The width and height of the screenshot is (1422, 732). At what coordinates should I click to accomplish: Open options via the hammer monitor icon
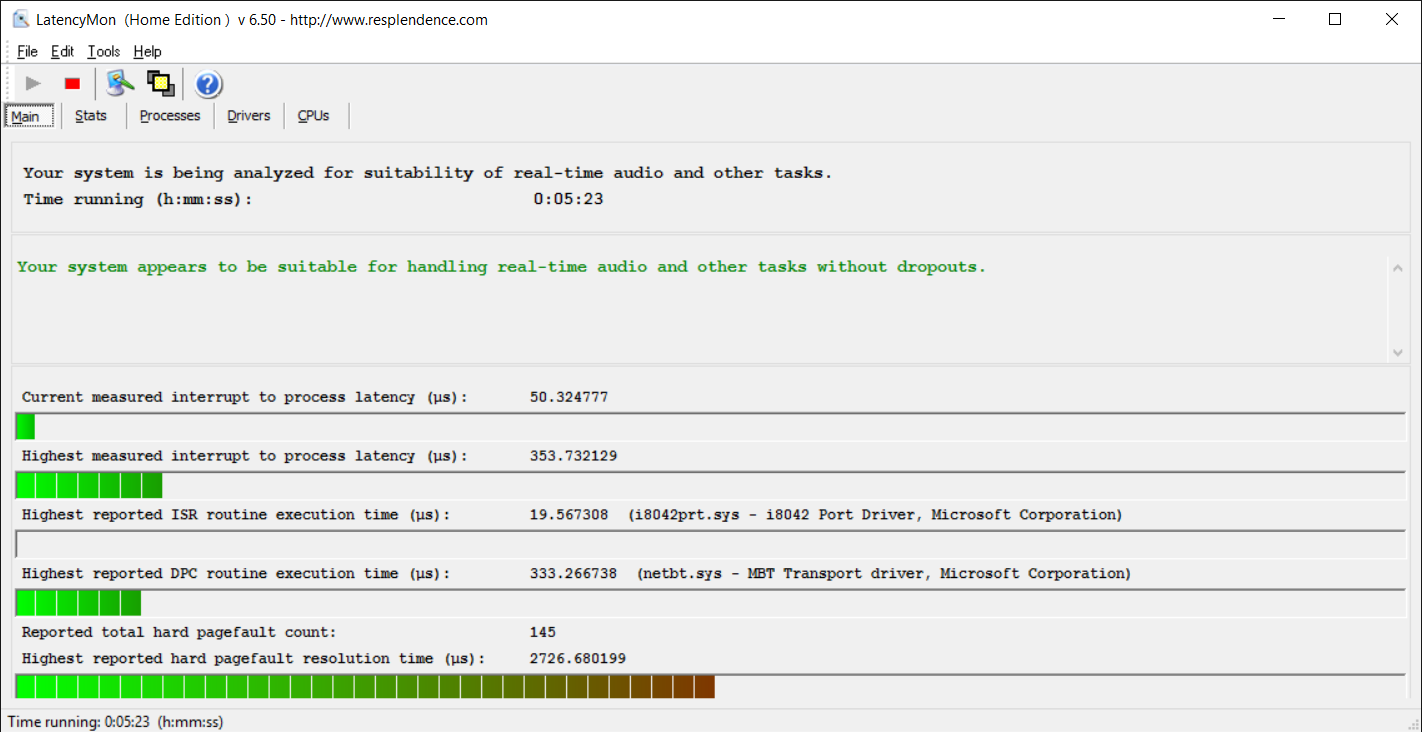click(120, 84)
